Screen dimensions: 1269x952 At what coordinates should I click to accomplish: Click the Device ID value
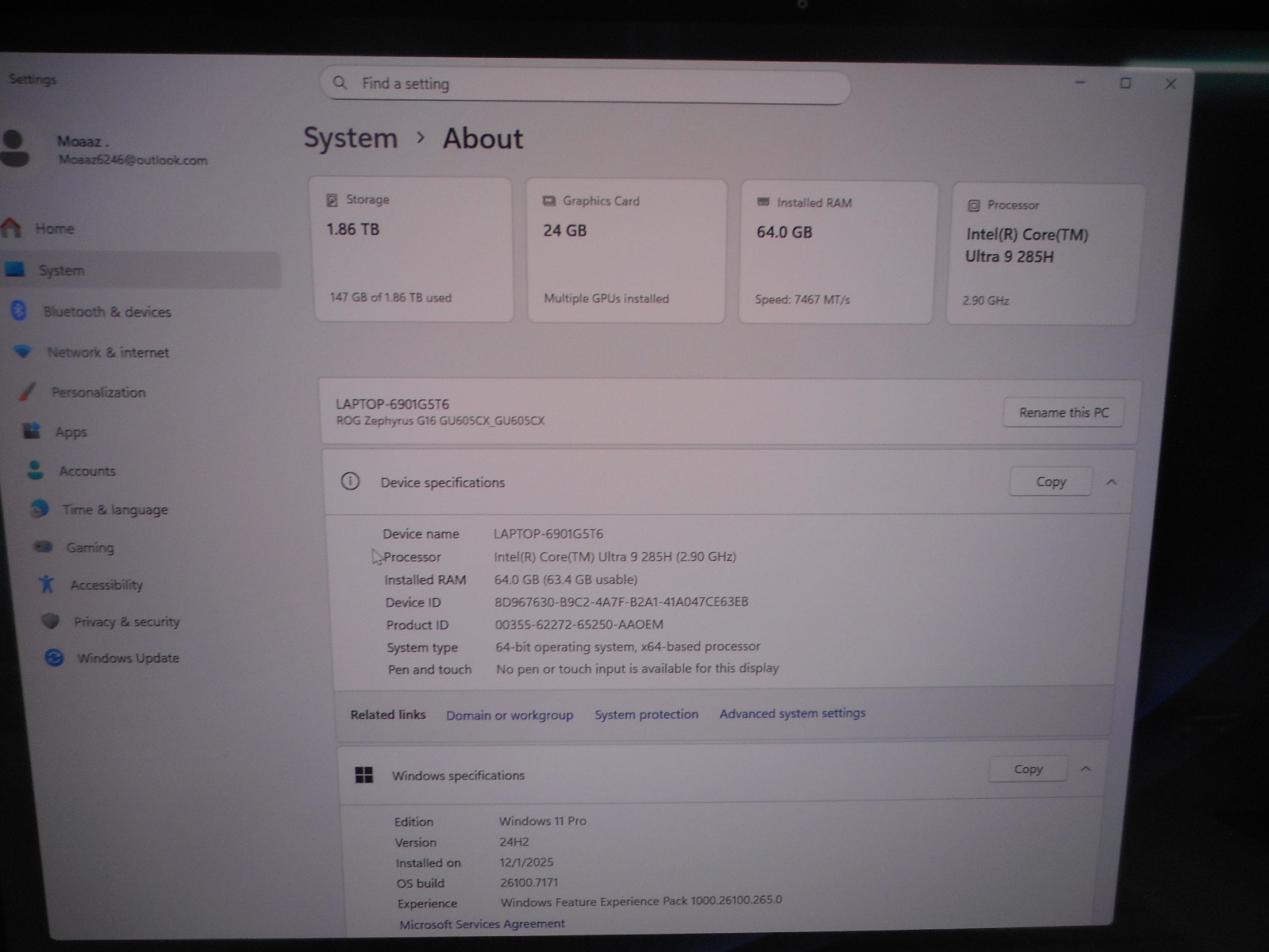(621, 601)
